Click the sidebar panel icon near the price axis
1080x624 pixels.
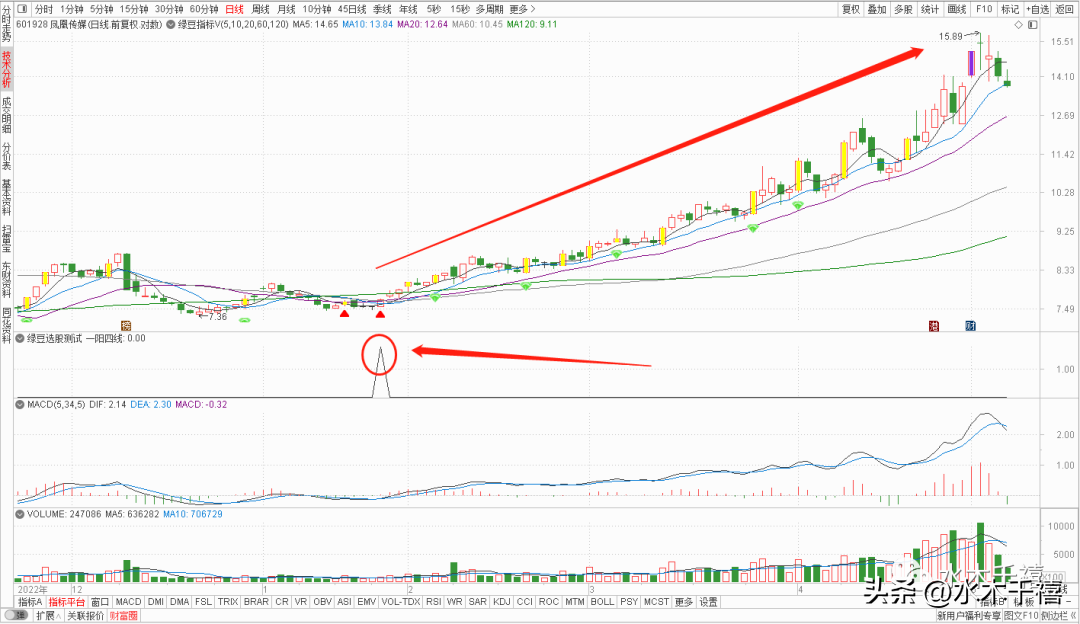(x=1032, y=25)
